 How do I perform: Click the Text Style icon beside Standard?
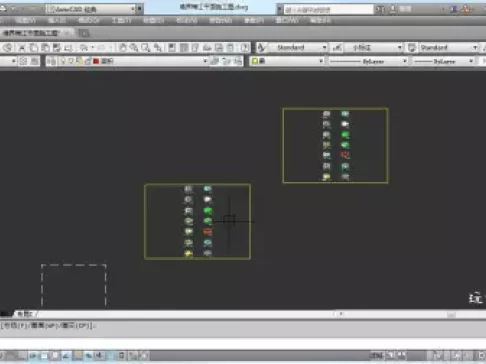coord(261,48)
